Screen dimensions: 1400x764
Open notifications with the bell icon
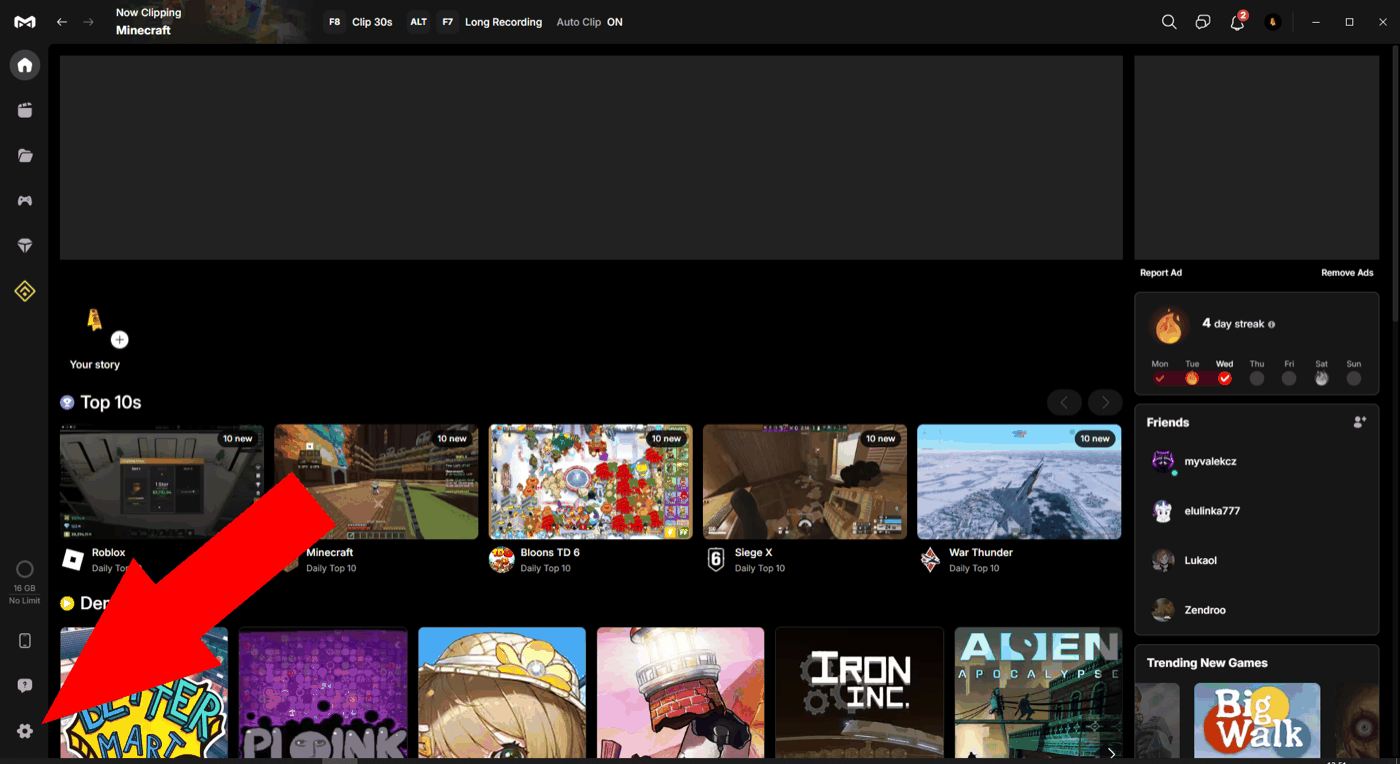pyautogui.click(x=1237, y=22)
